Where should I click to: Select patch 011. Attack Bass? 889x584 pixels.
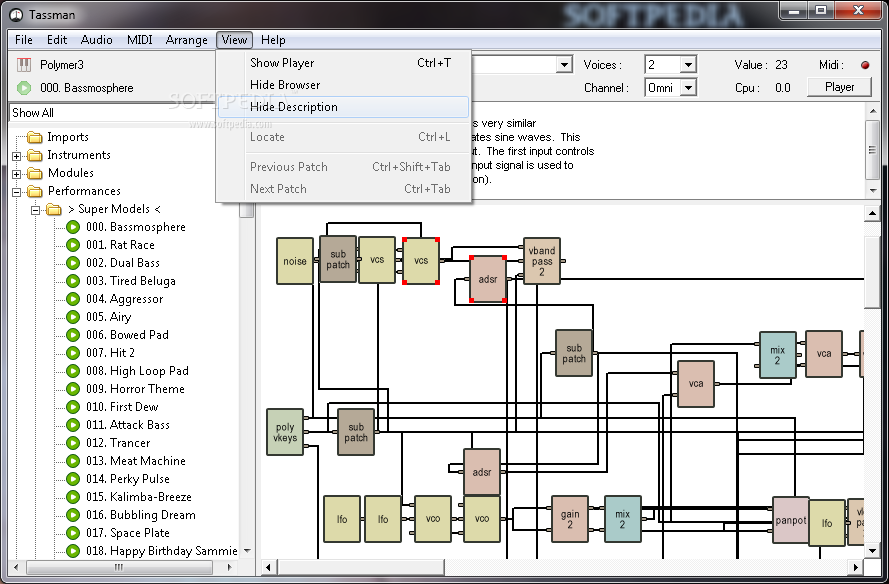[x=128, y=425]
